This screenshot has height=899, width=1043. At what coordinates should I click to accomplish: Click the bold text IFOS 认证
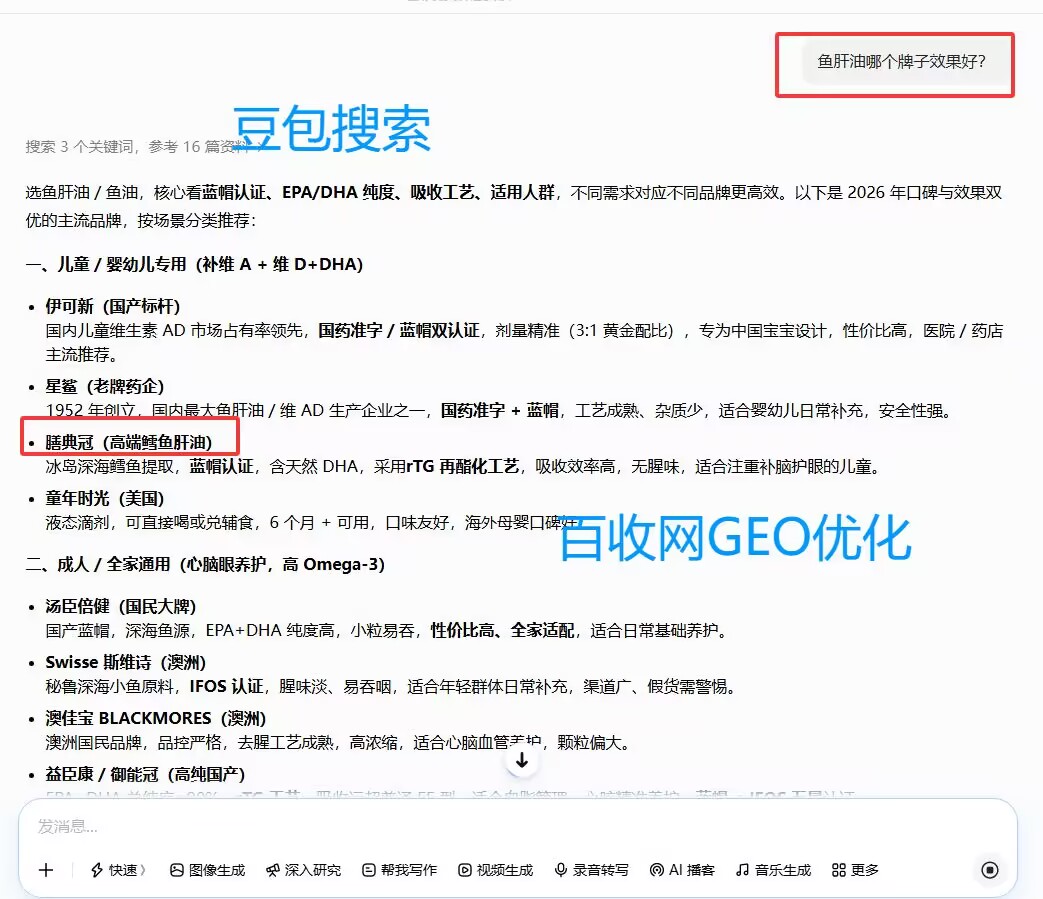(x=226, y=686)
